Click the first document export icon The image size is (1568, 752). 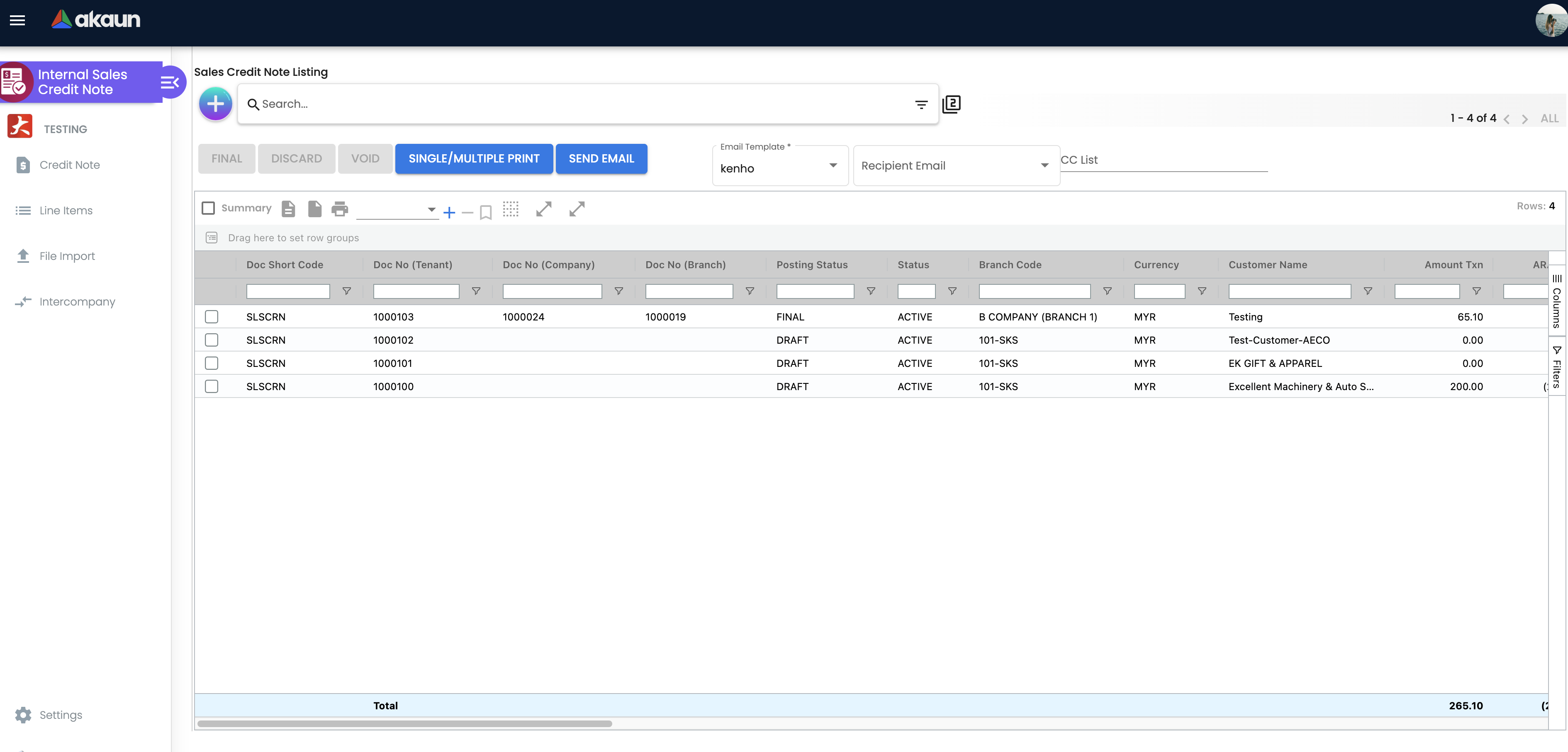coord(289,209)
